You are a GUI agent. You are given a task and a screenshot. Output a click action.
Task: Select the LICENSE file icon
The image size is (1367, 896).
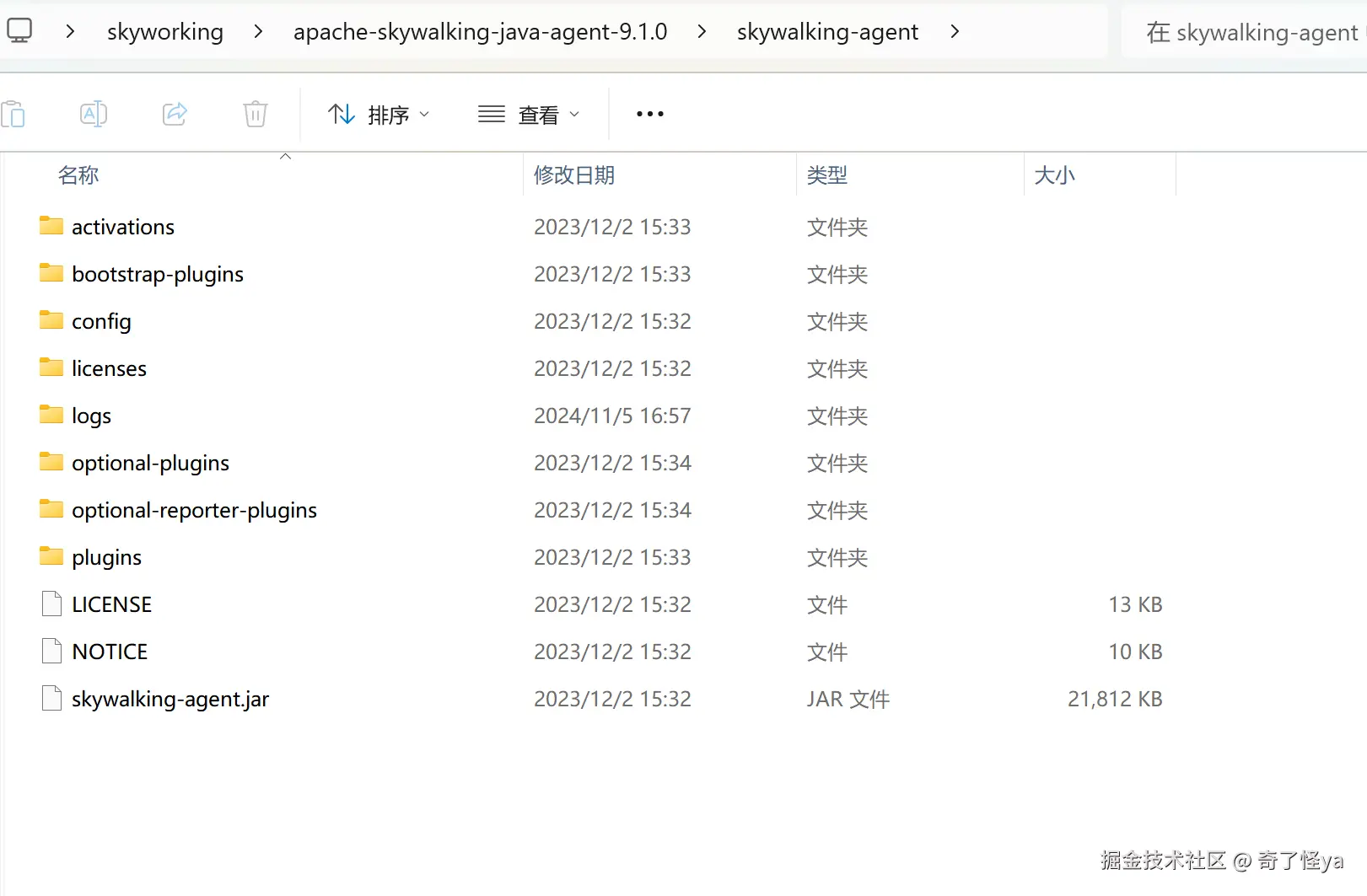(52, 604)
